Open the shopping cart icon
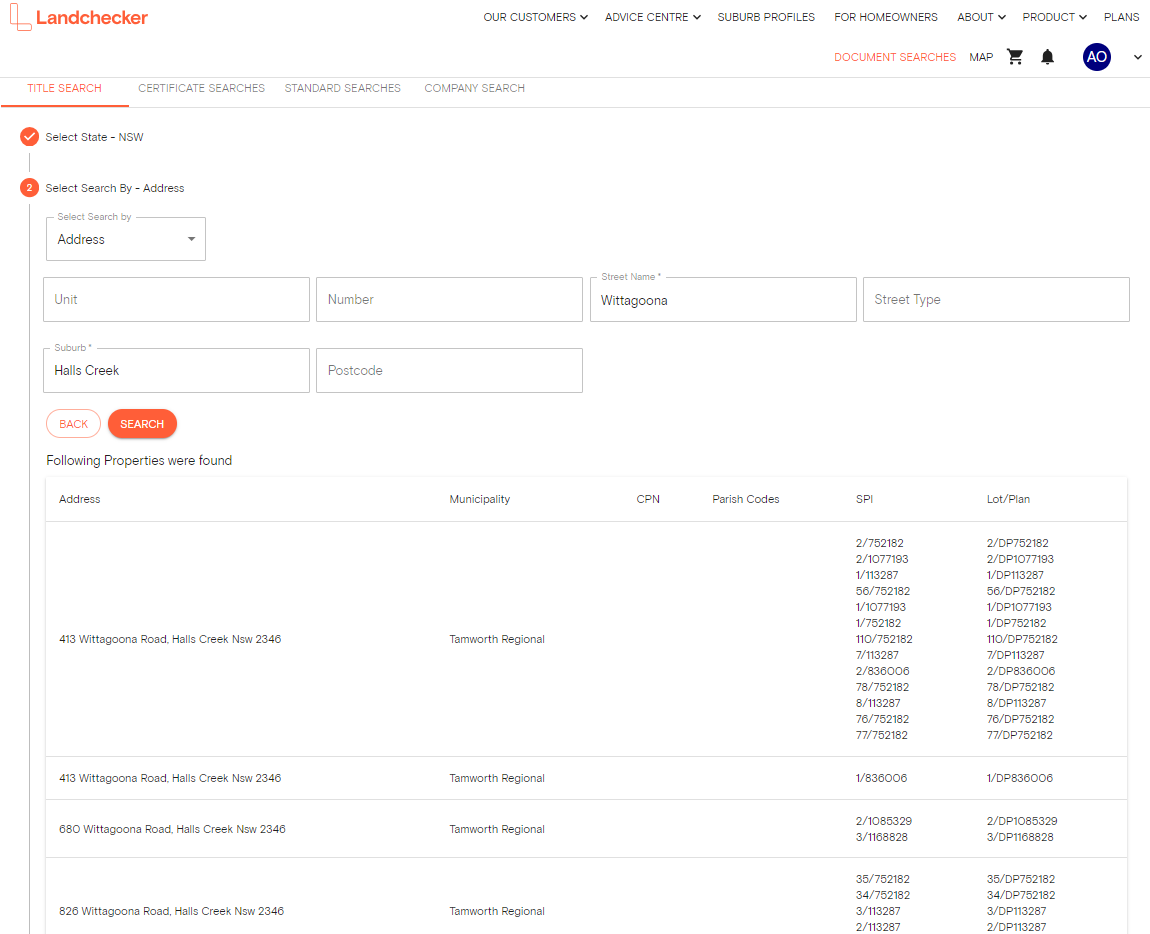This screenshot has width=1150, height=934. point(1015,56)
